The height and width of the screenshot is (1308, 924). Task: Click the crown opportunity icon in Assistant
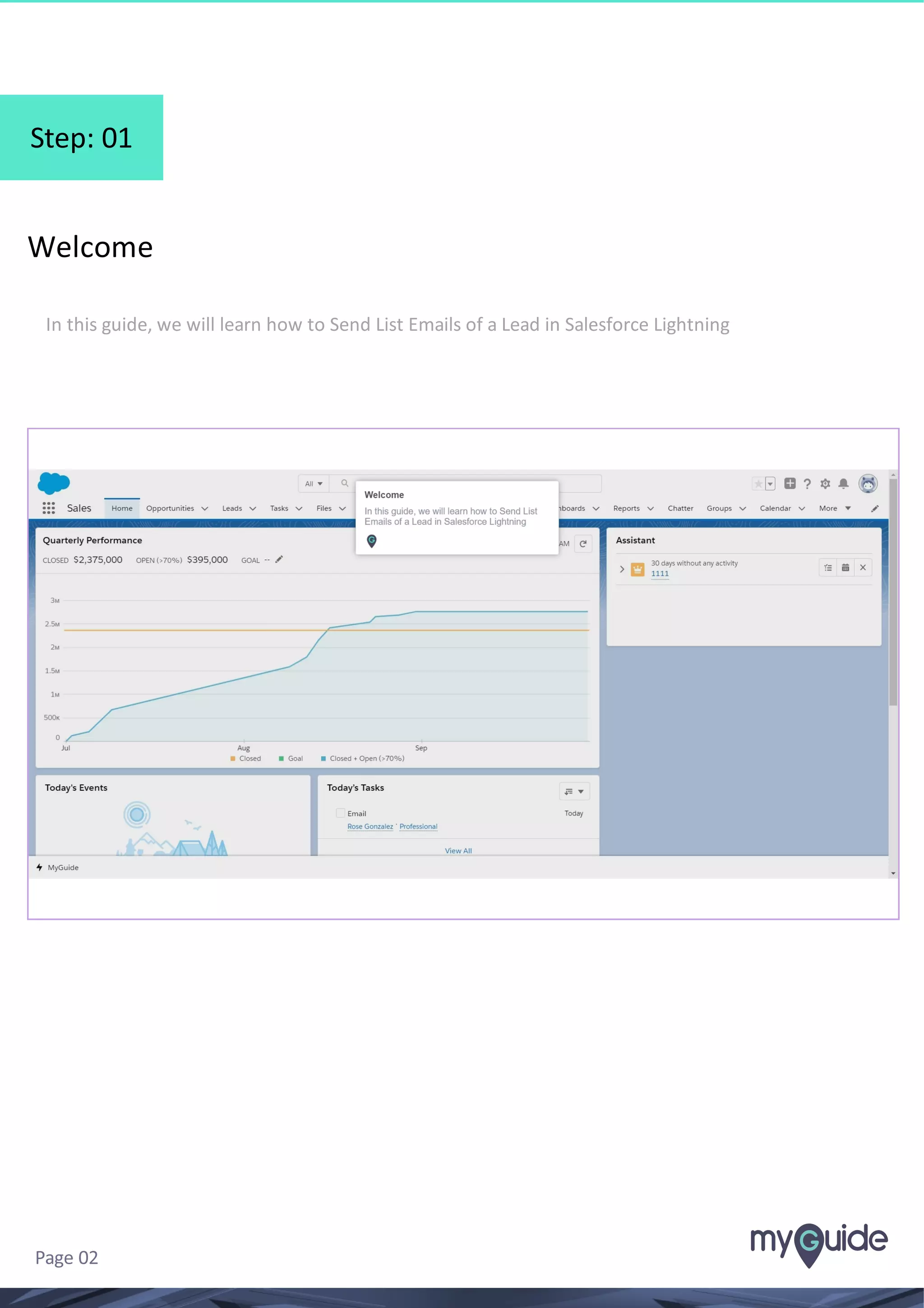click(638, 569)
